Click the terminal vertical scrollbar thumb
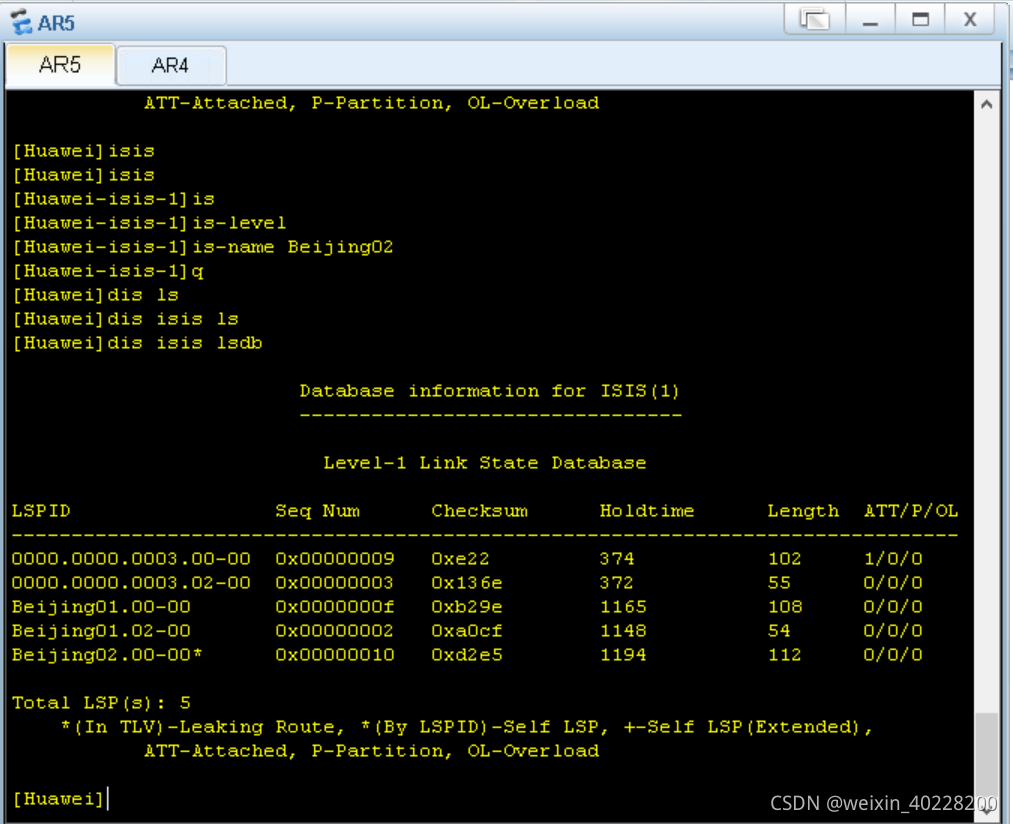 click(987, 756)
